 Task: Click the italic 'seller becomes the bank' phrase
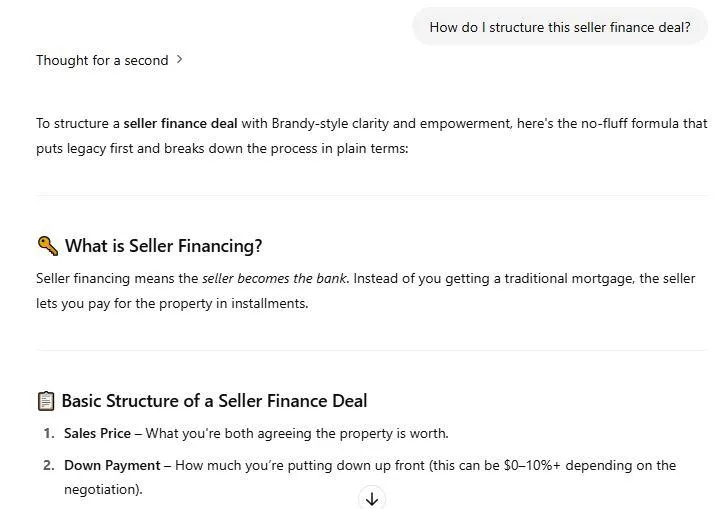point(274,278)
